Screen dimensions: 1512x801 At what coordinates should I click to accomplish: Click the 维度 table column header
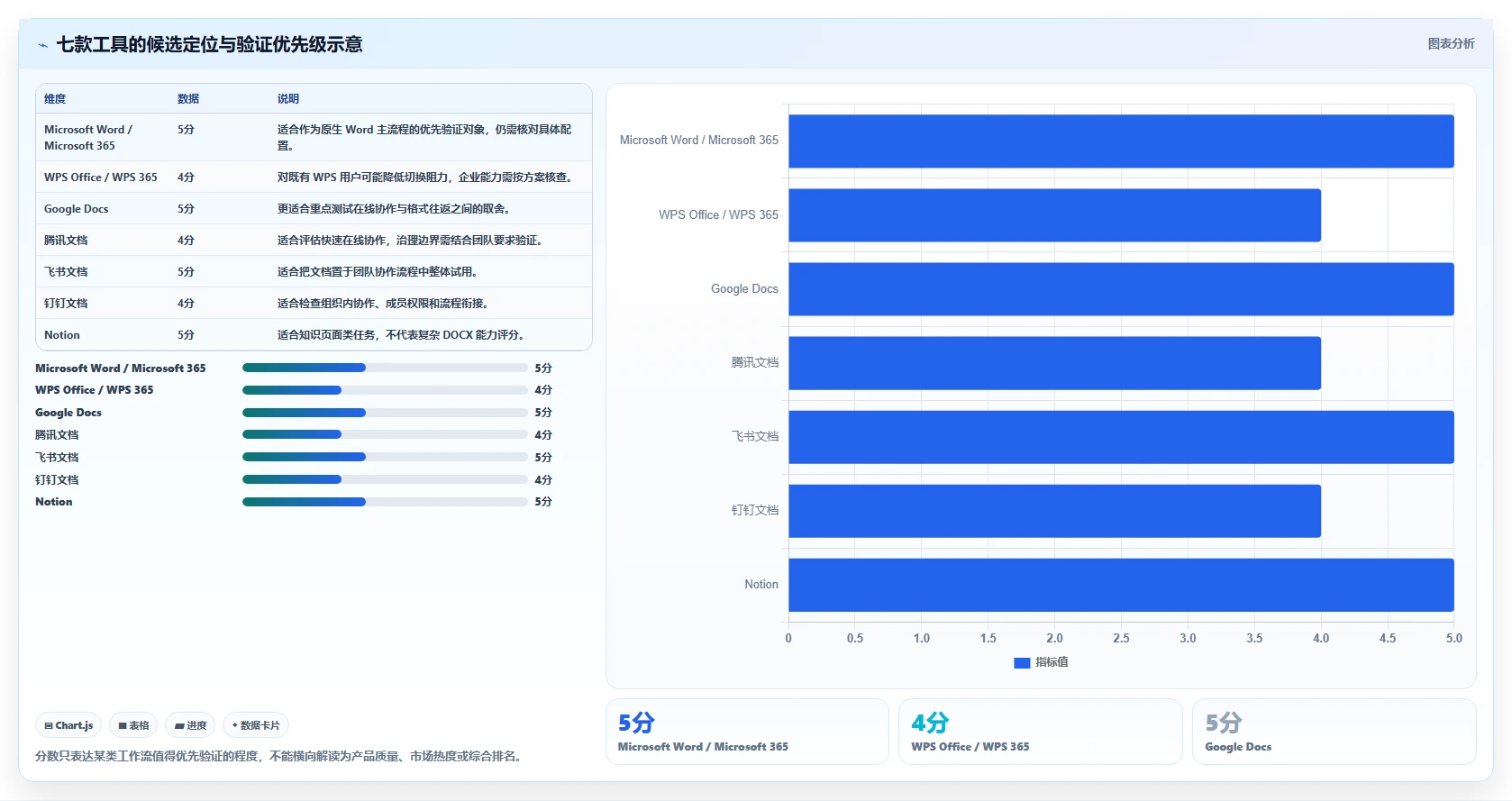pyautogui.click(x=55, y=99)
